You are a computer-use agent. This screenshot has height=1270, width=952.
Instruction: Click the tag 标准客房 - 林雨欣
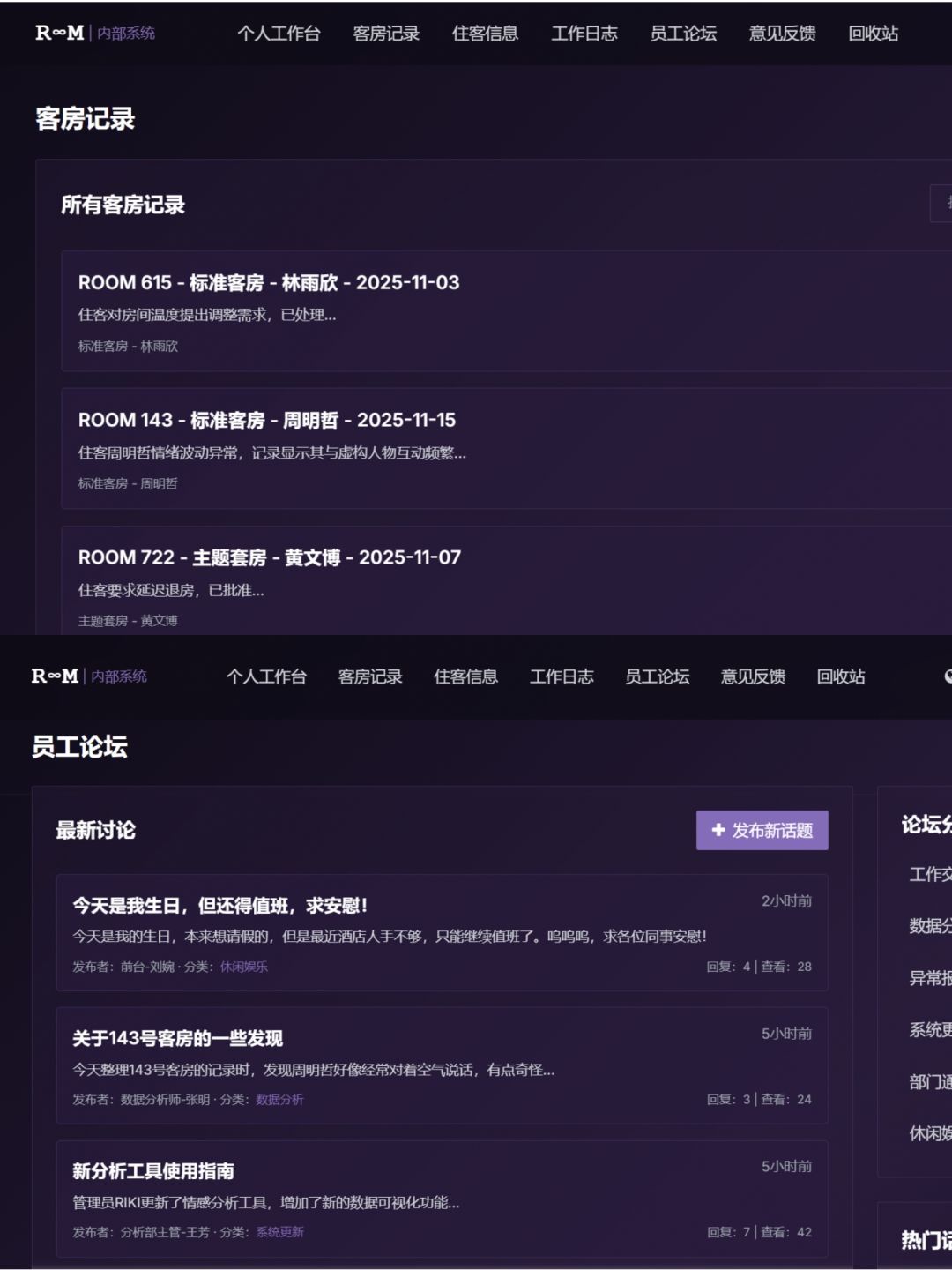tap(128, 346)
